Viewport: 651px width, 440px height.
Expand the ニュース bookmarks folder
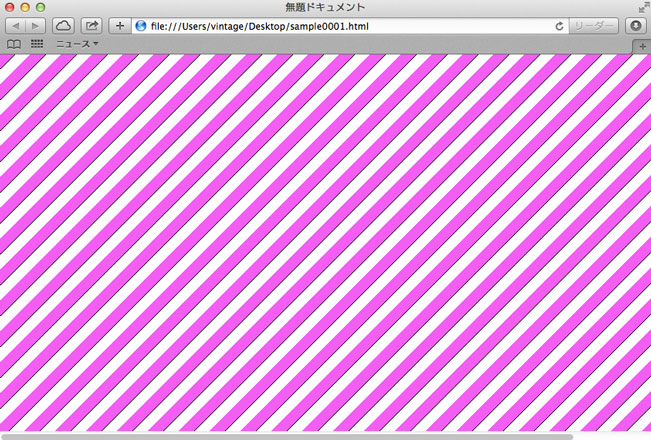(x=77, y=44)
